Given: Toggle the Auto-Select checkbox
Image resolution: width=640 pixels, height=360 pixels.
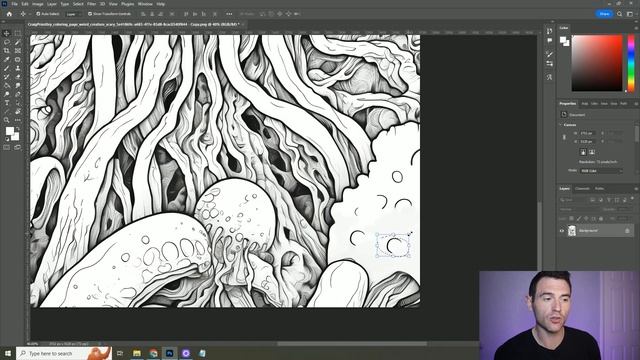Looking at the screenshot, I should click(38, 14).
